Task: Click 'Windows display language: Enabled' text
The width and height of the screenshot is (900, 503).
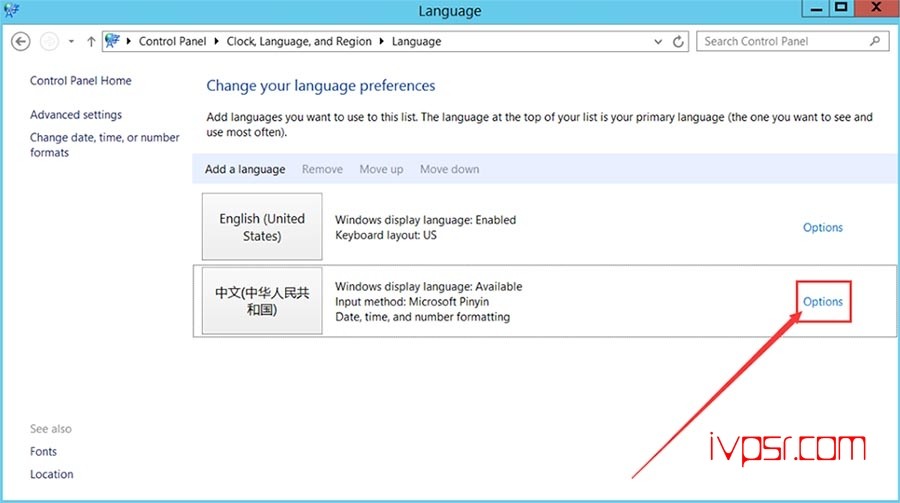Action: click(425, 220)
